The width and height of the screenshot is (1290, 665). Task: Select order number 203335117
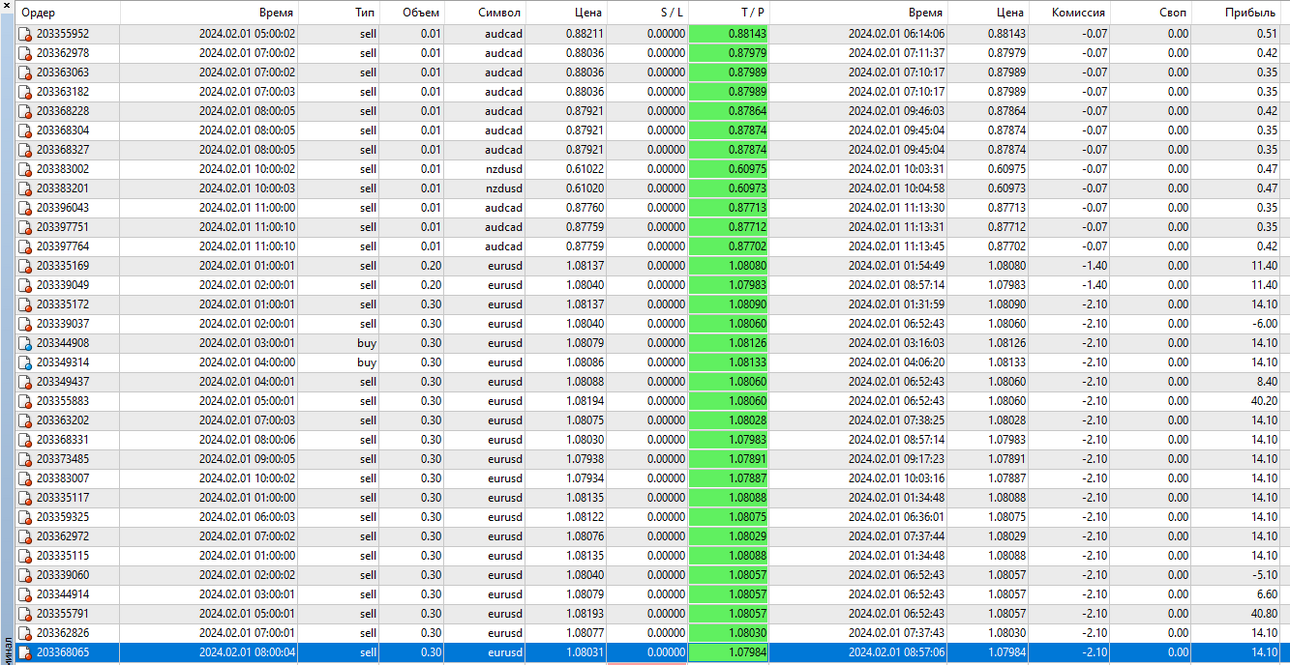[63, 498]
